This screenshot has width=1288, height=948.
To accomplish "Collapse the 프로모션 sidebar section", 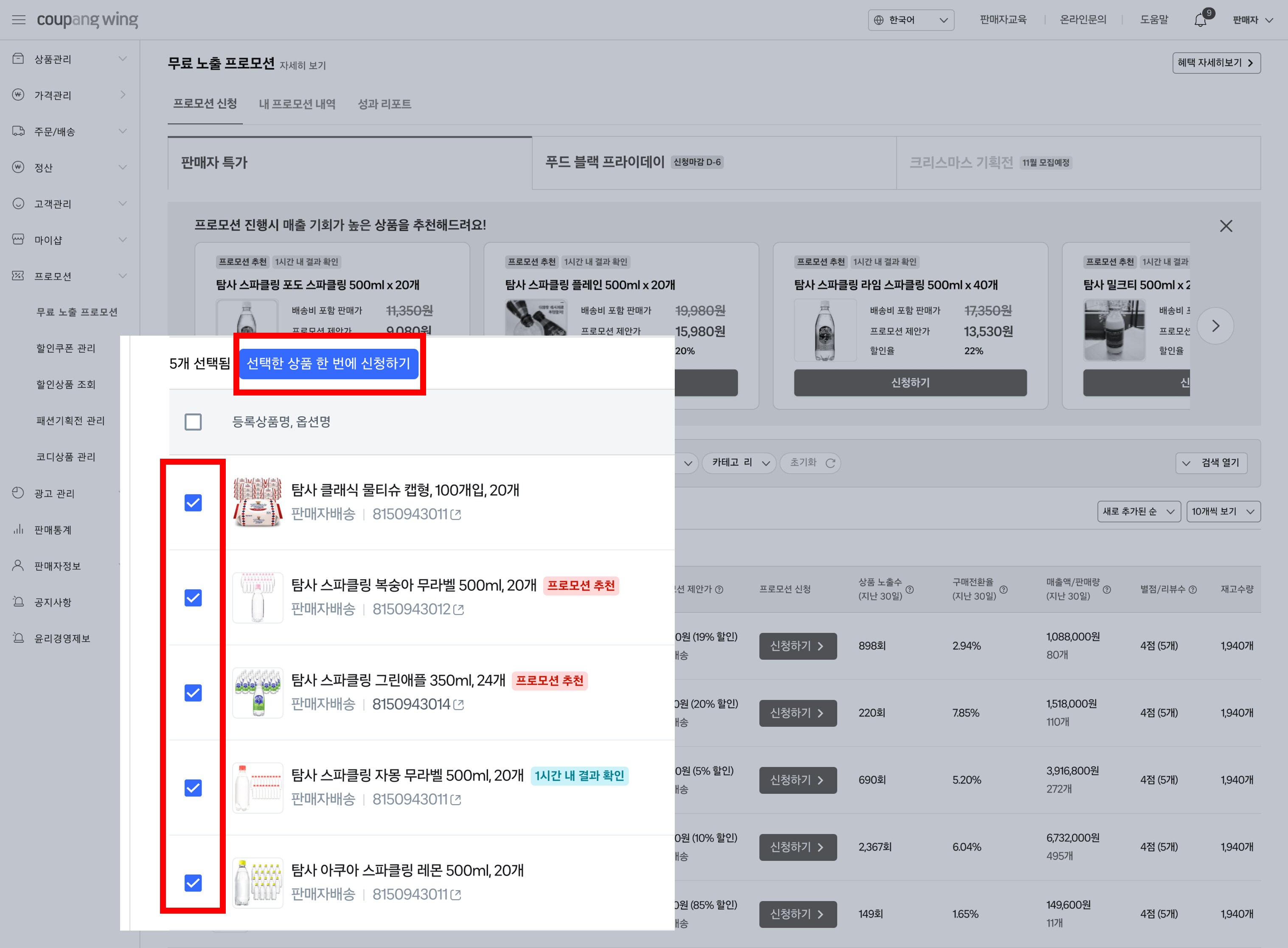I will point(122,275).
